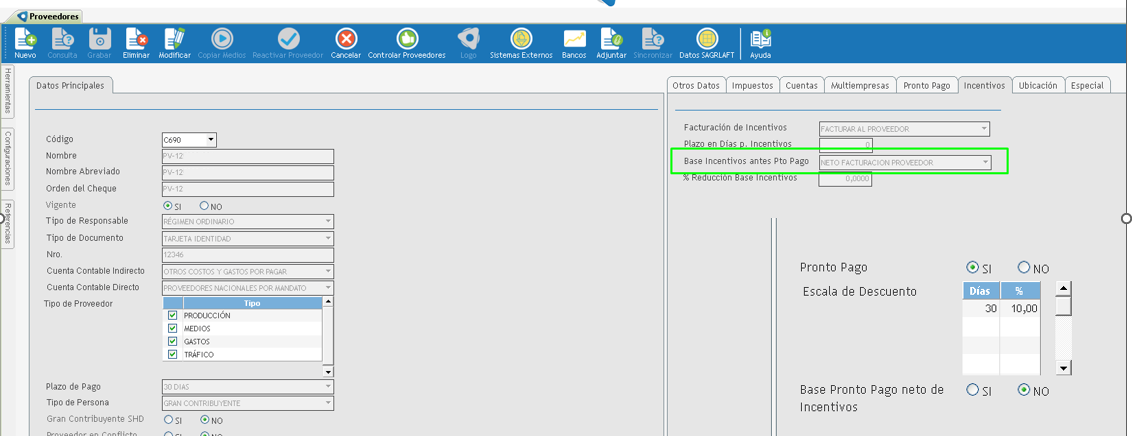Open the Configuraciones side panel
The width and height of the screenshot is (1139, 436).
point(7,158)
